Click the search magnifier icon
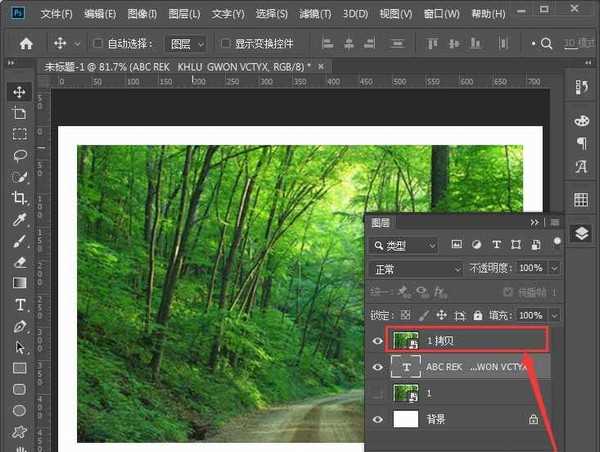Image resolution: width=600 pixels, height=452 pixels. click(547, 44)
